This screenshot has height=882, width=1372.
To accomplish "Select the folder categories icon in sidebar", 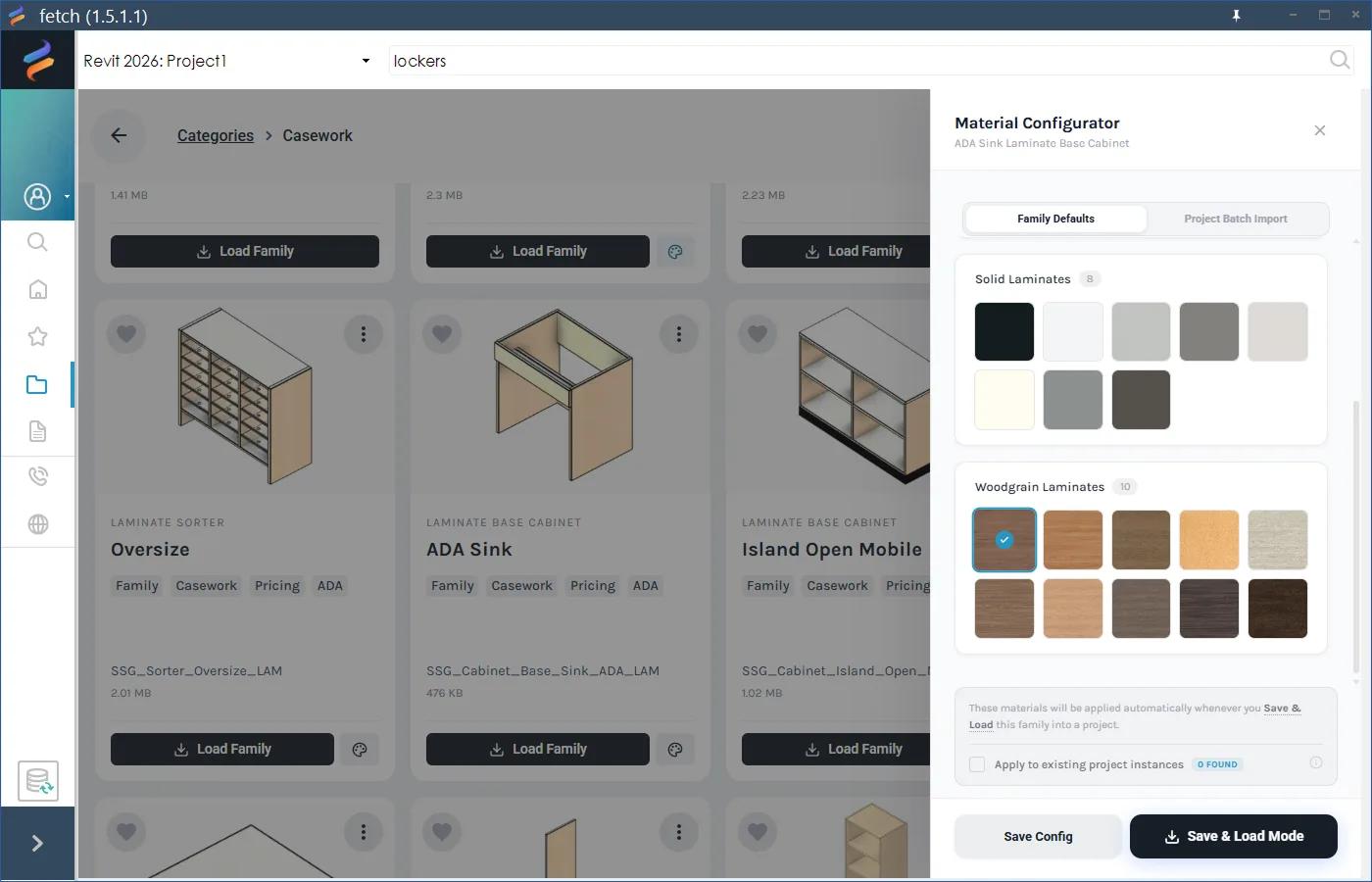I will click(x=37, y=384).
